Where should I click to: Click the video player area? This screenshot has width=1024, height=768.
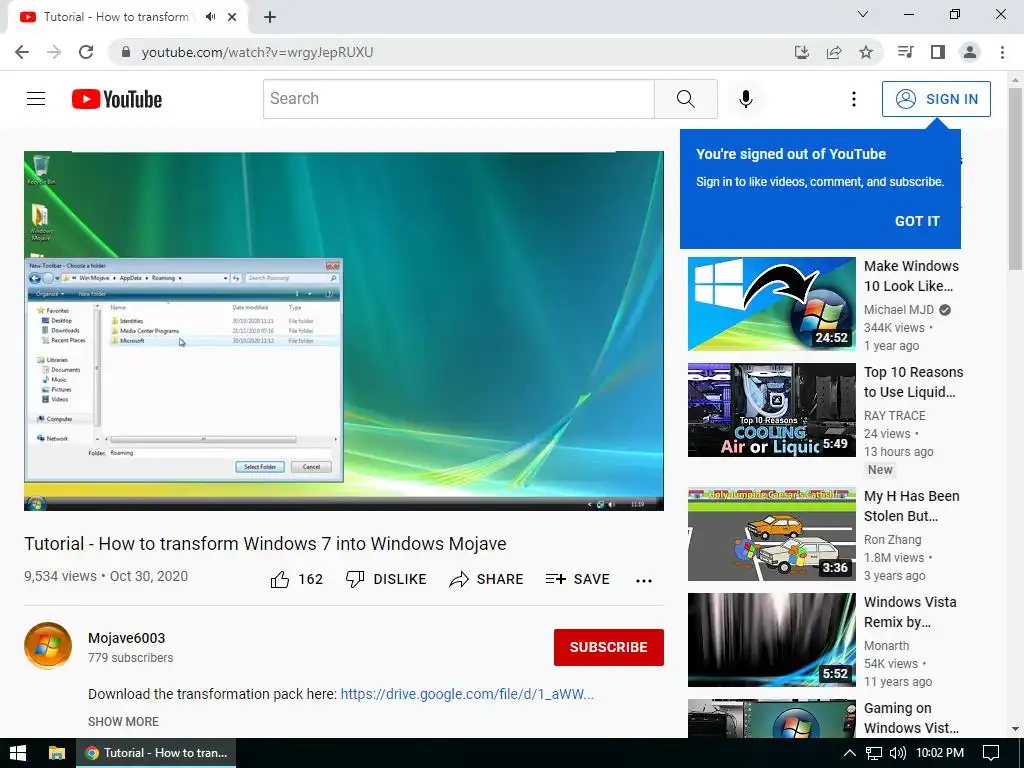(x=344, y=331)
